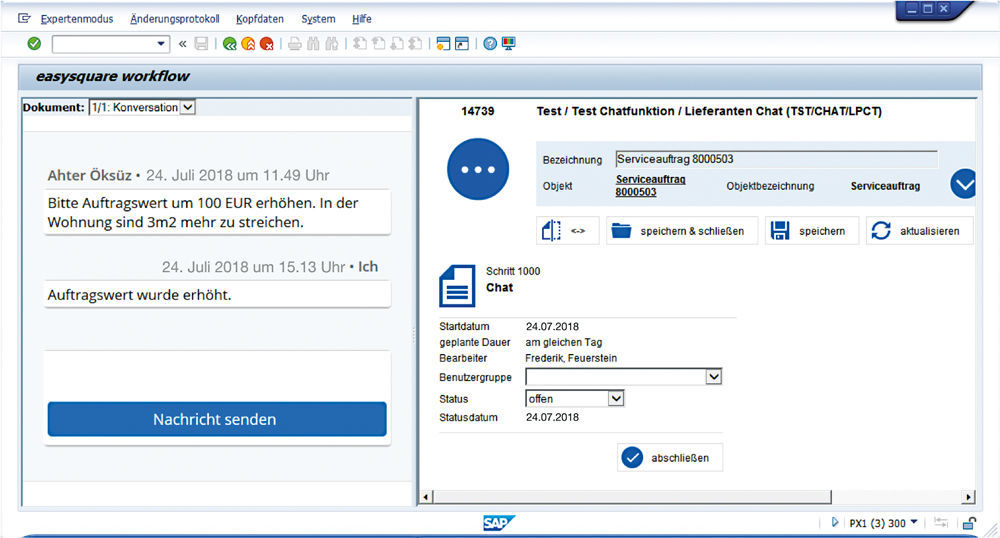
Task: Click the Customize Local Layout monitor icon
Action: (x=508, y=44)
